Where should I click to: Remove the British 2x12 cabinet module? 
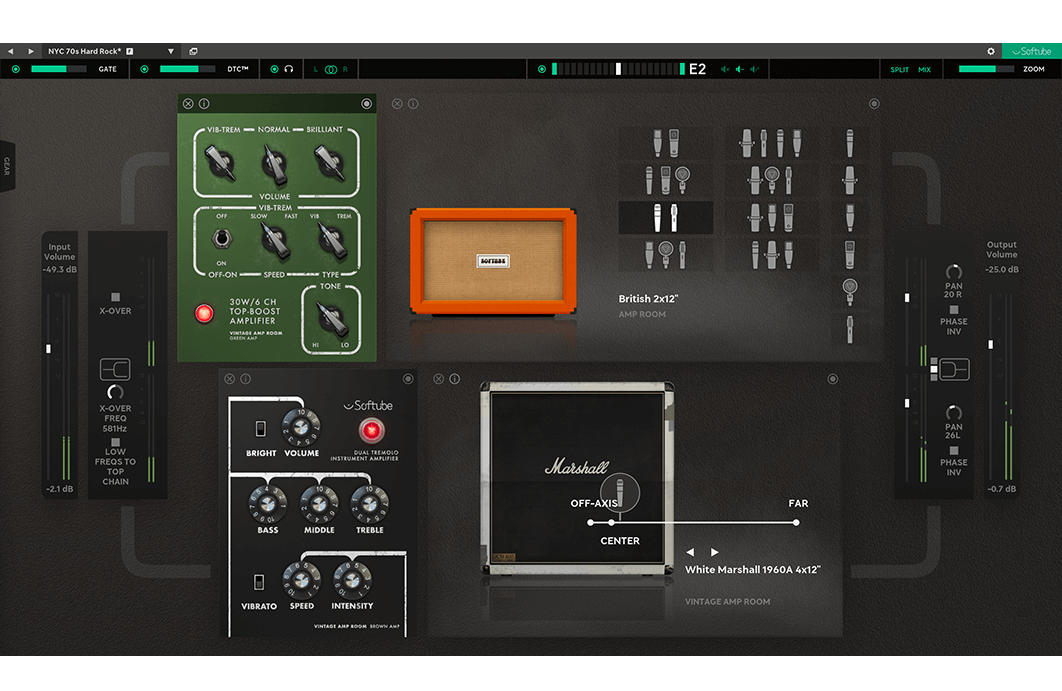tap(397, 104)
